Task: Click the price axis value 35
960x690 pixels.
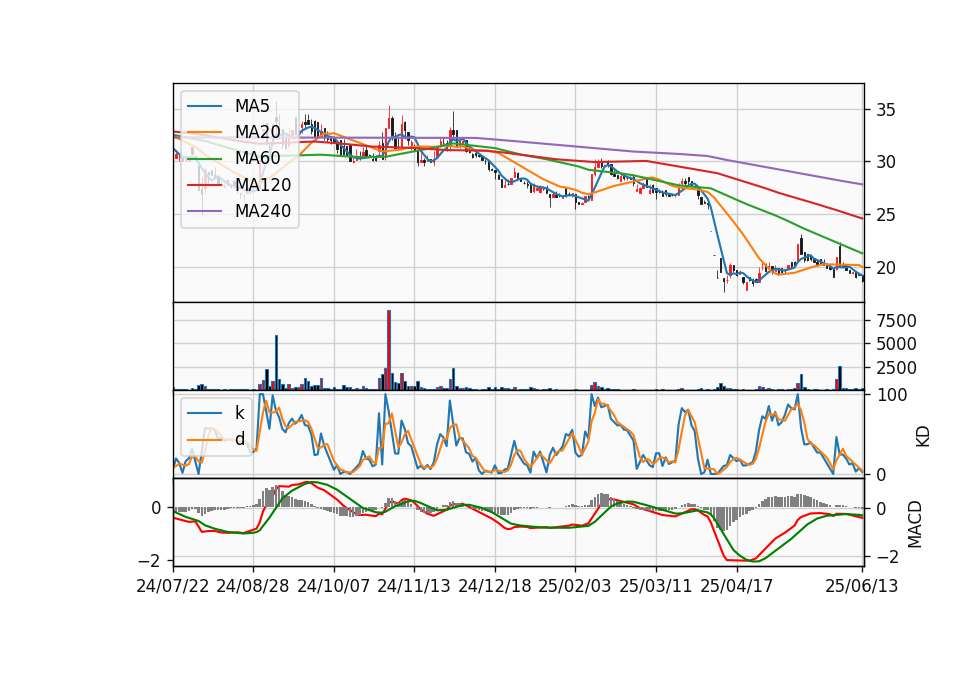Action: click(885, 110)
